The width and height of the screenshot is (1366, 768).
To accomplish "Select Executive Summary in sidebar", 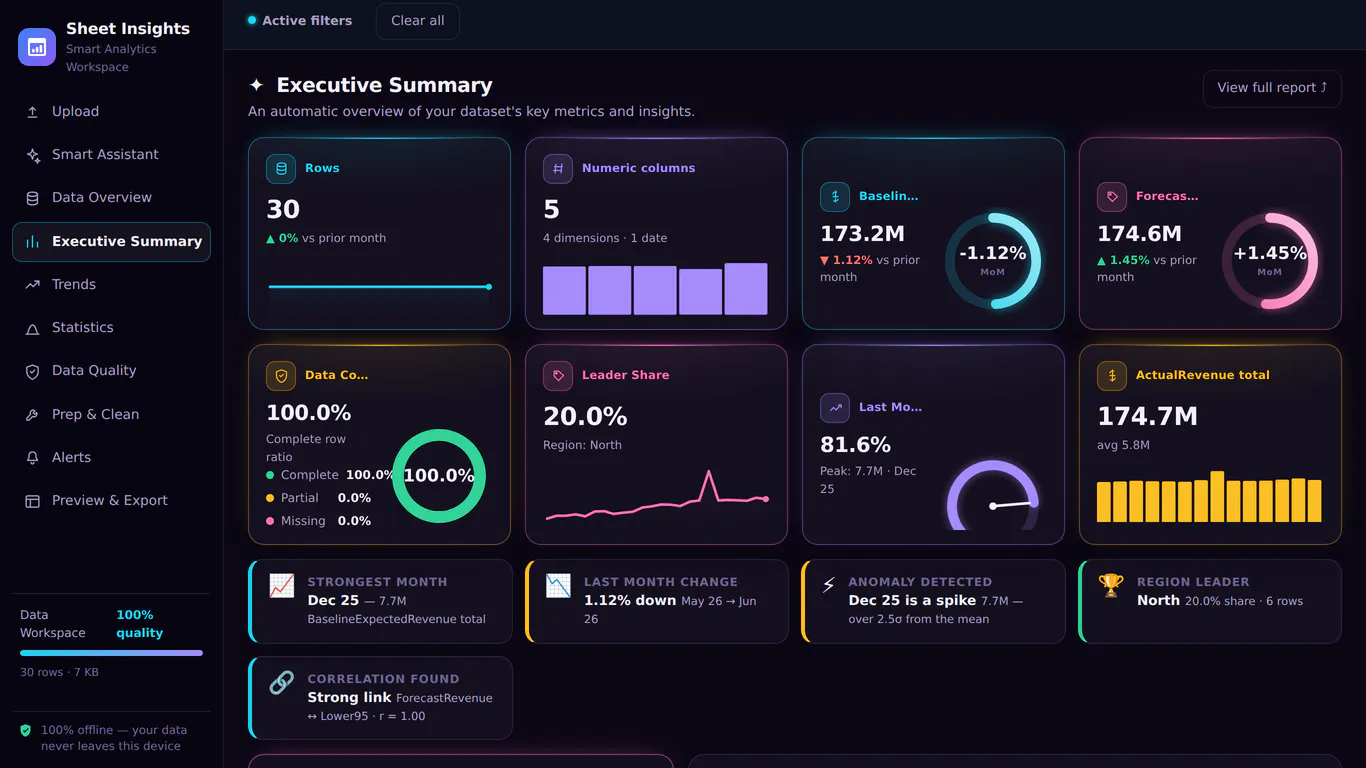I will click(x=111, y=242).
